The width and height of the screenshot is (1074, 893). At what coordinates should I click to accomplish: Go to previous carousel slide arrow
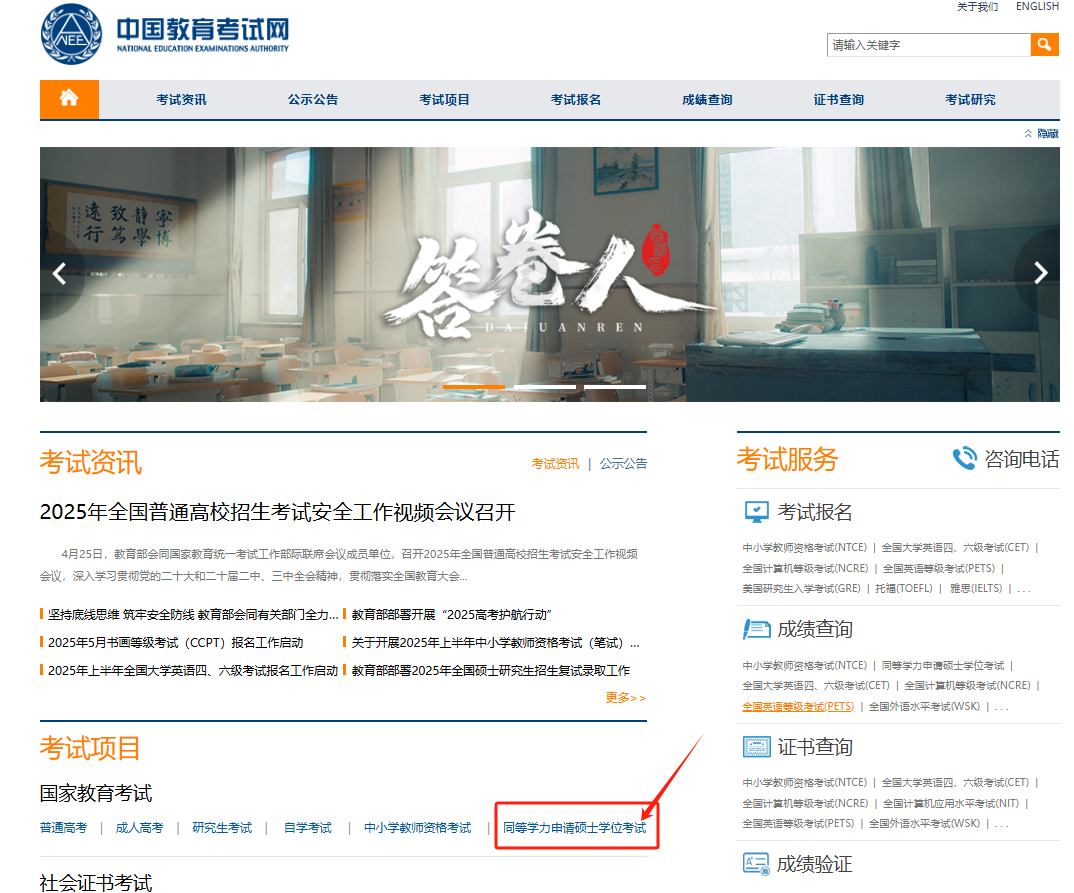point(60,273)
